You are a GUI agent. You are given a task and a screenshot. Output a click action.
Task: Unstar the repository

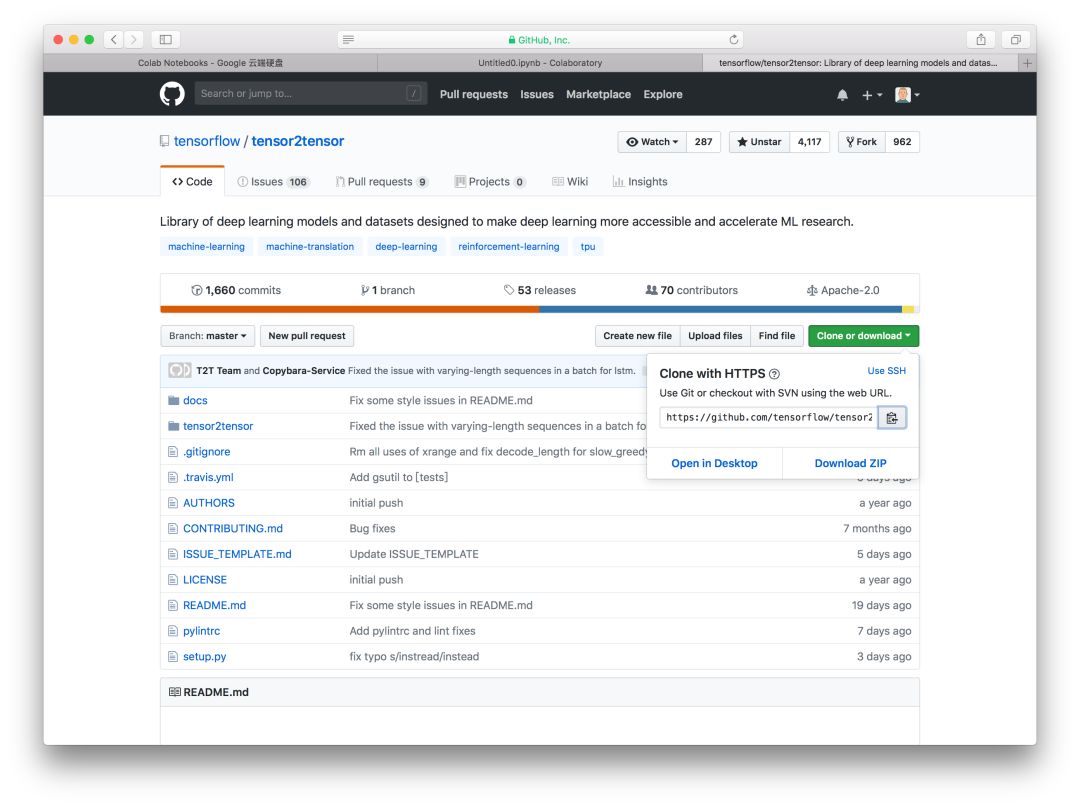click(x=759, y=142)
